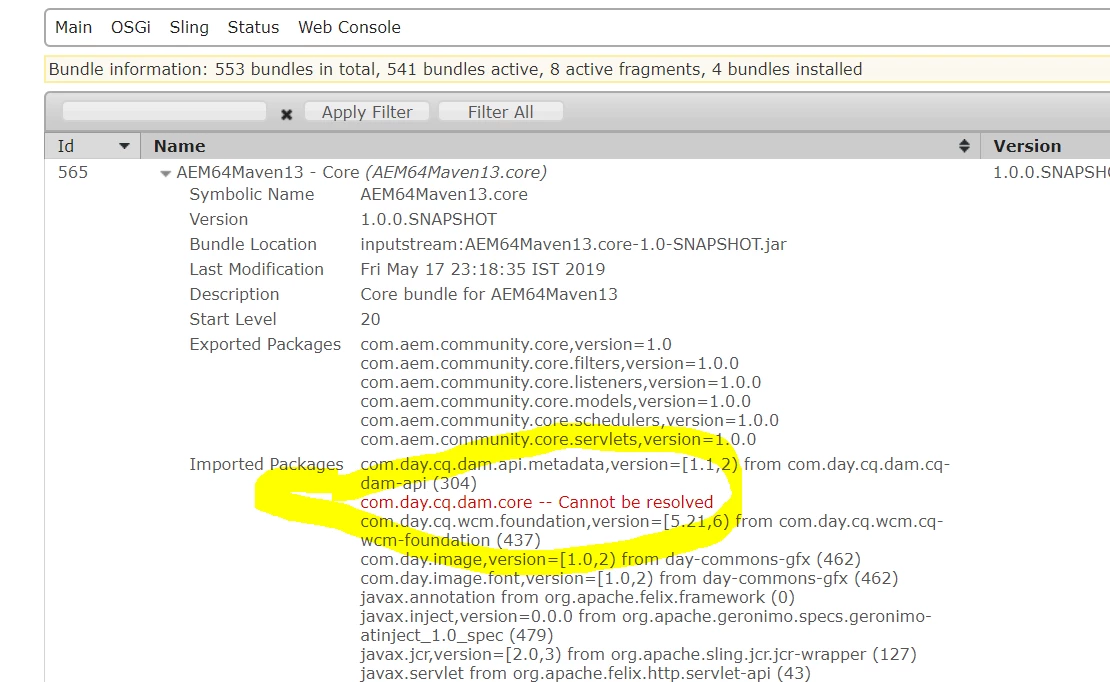Click the javax.jcr jcr-wrapper (127) import line
The image size is (1110, 682).
click(x=639, y=654)
